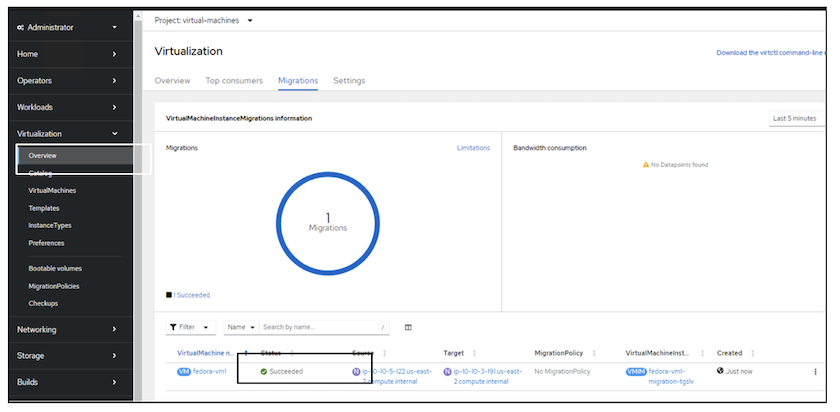Expand the Home navigation section
Screen dimensions: 840x412
pyautogui.click(x=67, y=54)
